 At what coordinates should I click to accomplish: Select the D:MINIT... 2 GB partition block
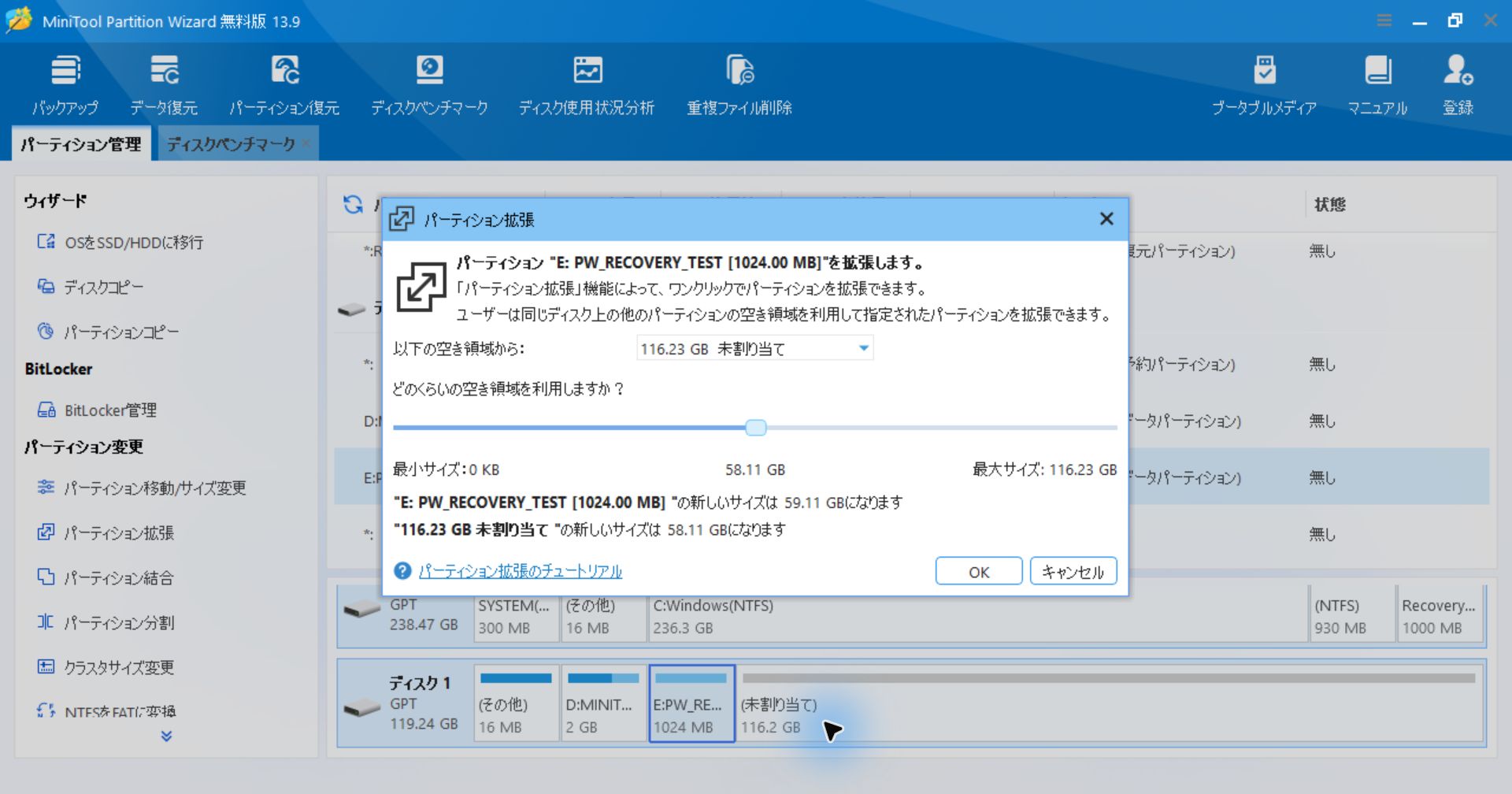pos(604,703)
